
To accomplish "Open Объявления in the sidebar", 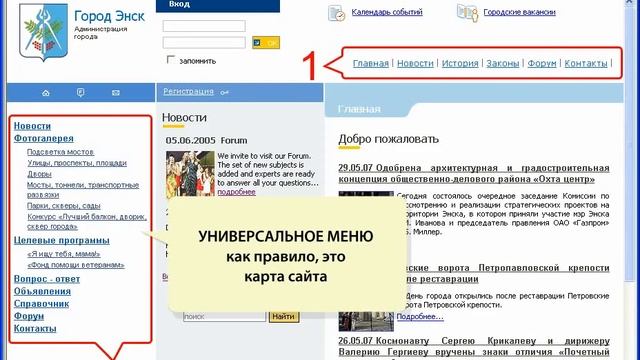I will point(42,291).
